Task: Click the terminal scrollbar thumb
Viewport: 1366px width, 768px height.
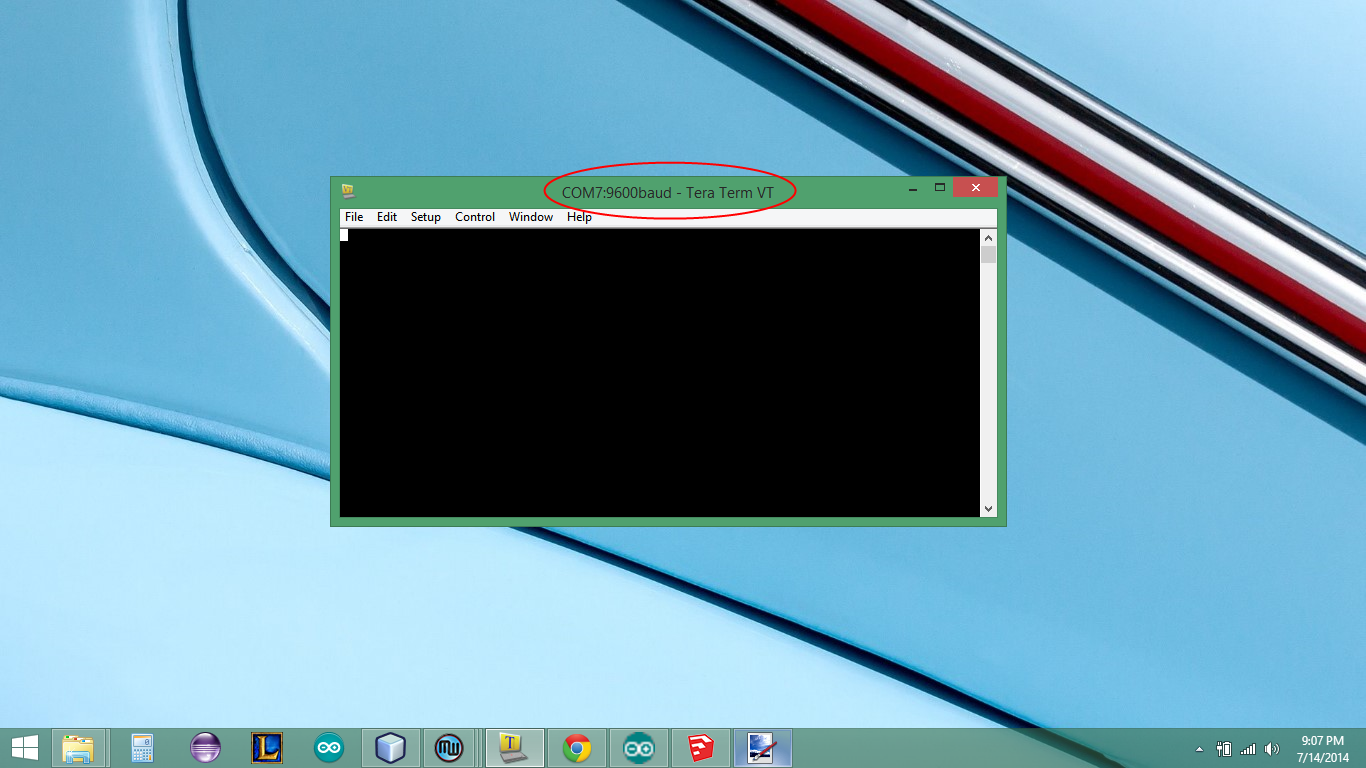Action: 988,255
